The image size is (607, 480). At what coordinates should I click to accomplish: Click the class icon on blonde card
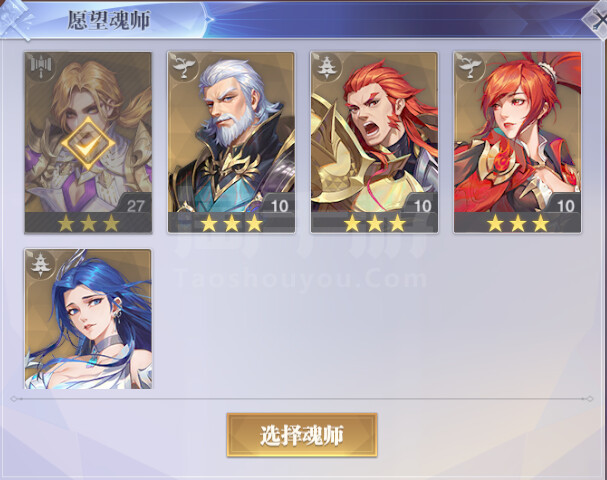click(40, 67)
